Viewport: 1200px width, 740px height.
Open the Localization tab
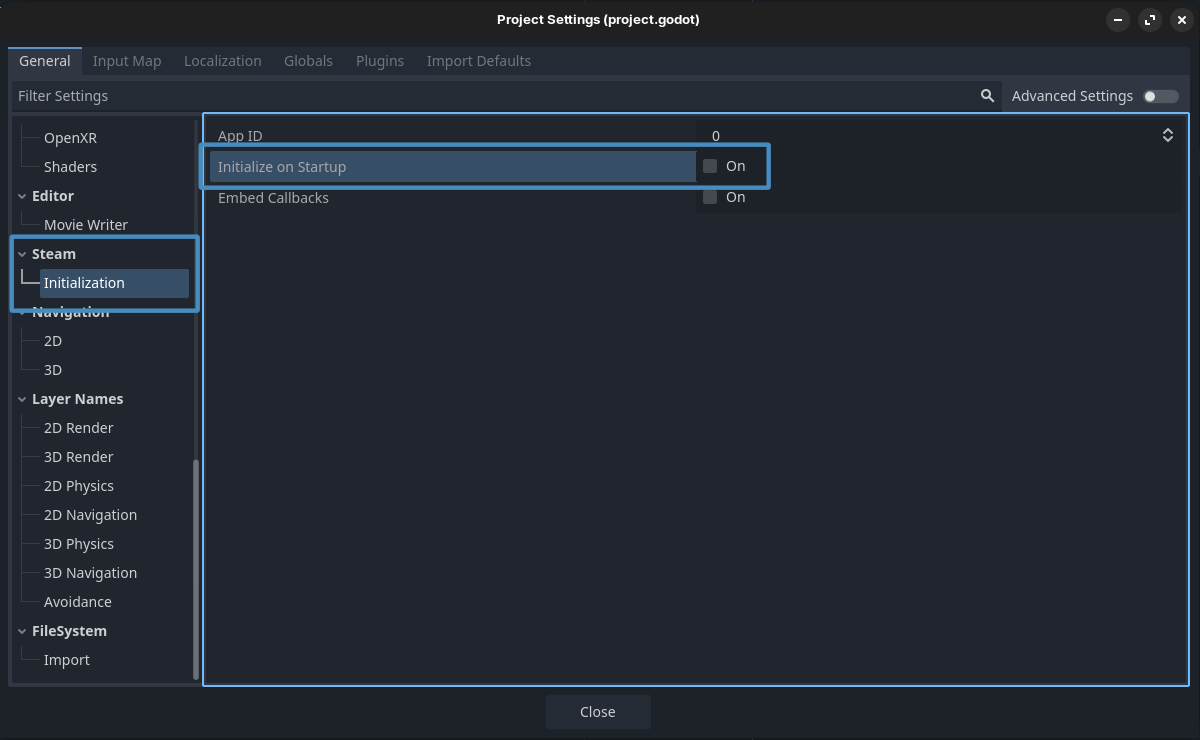pos(222,61)
